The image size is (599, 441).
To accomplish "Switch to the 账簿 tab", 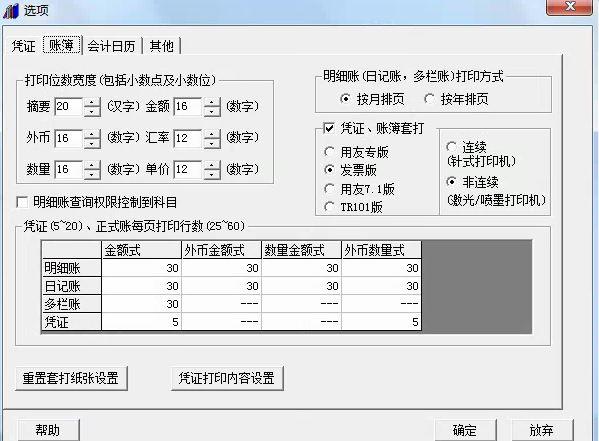I will pos(62,45).
